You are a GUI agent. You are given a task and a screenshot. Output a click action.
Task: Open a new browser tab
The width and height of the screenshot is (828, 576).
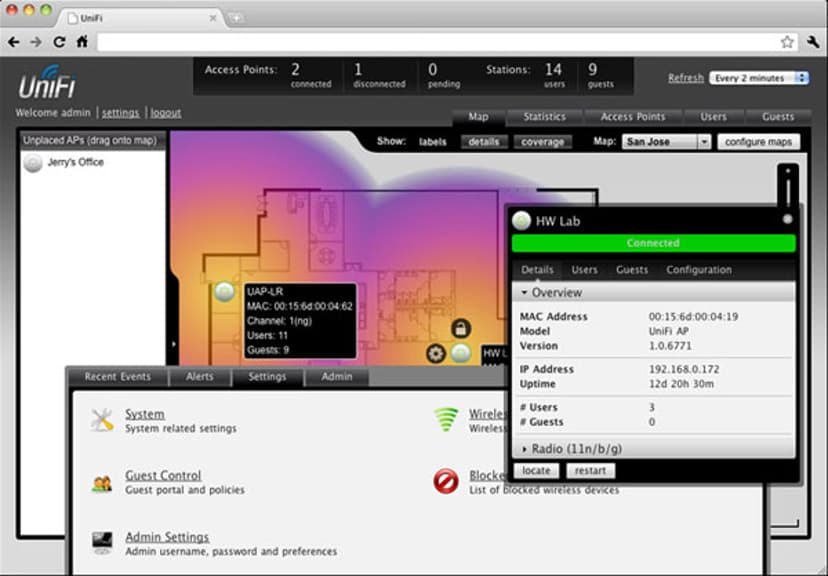tap(236, 18)
